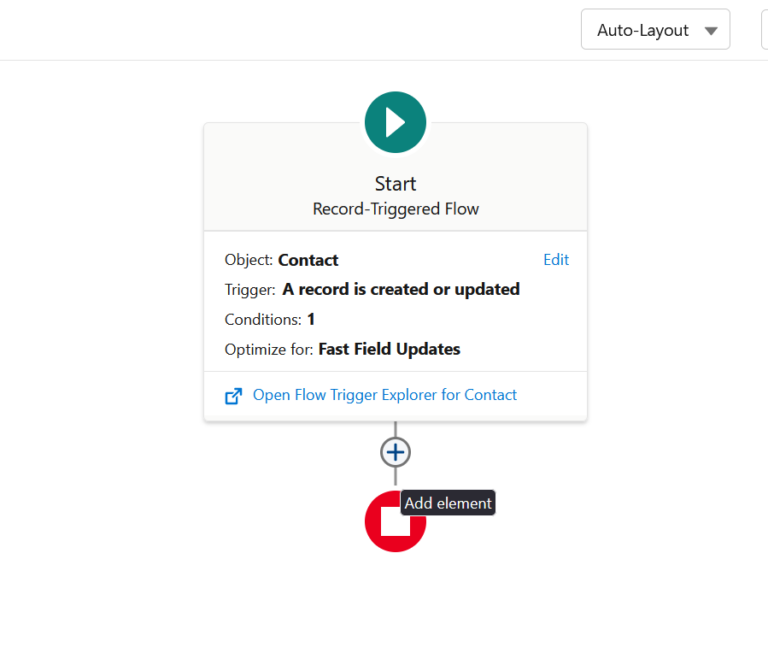
Task: Click the partially visible button right of Auto-Layout
Action: 764,30
